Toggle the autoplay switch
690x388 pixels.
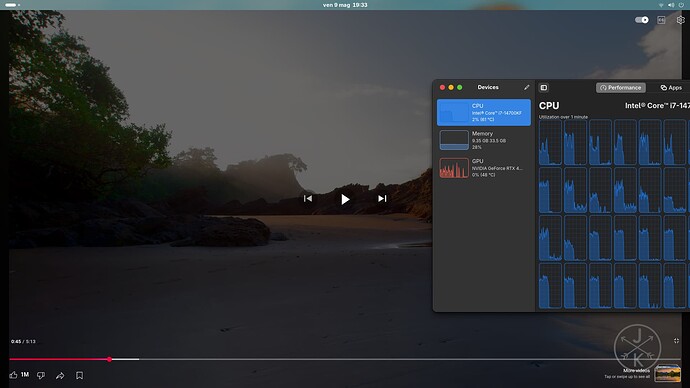click(x=642, y=20)
